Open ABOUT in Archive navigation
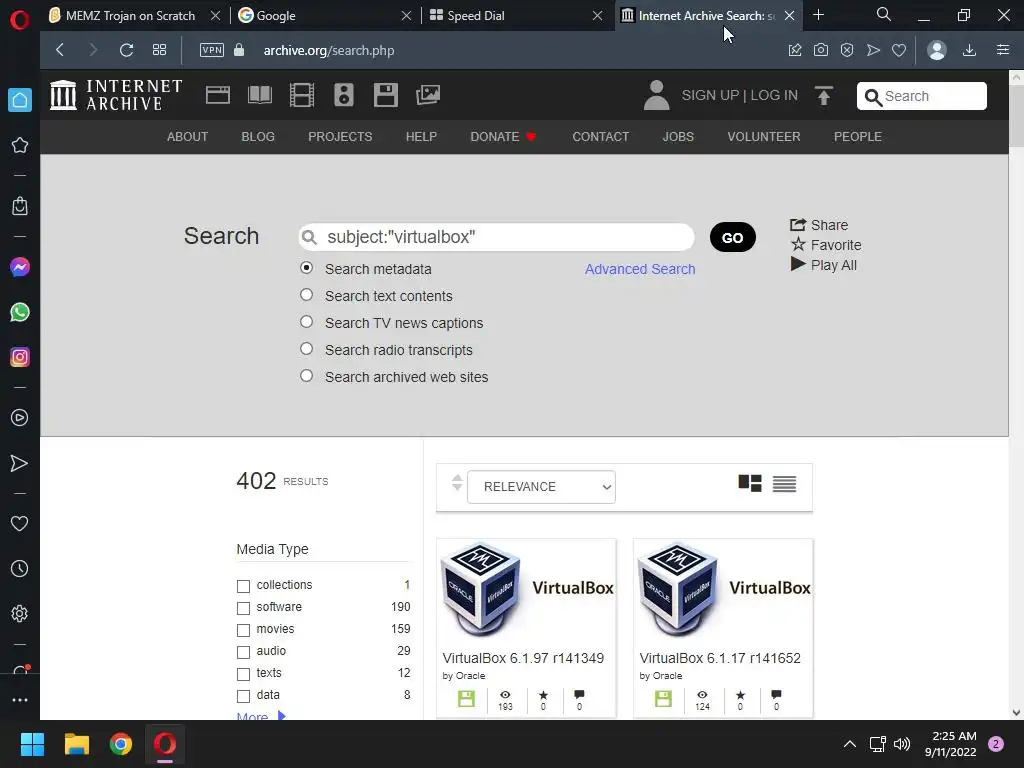 click(x=187, y=136)
